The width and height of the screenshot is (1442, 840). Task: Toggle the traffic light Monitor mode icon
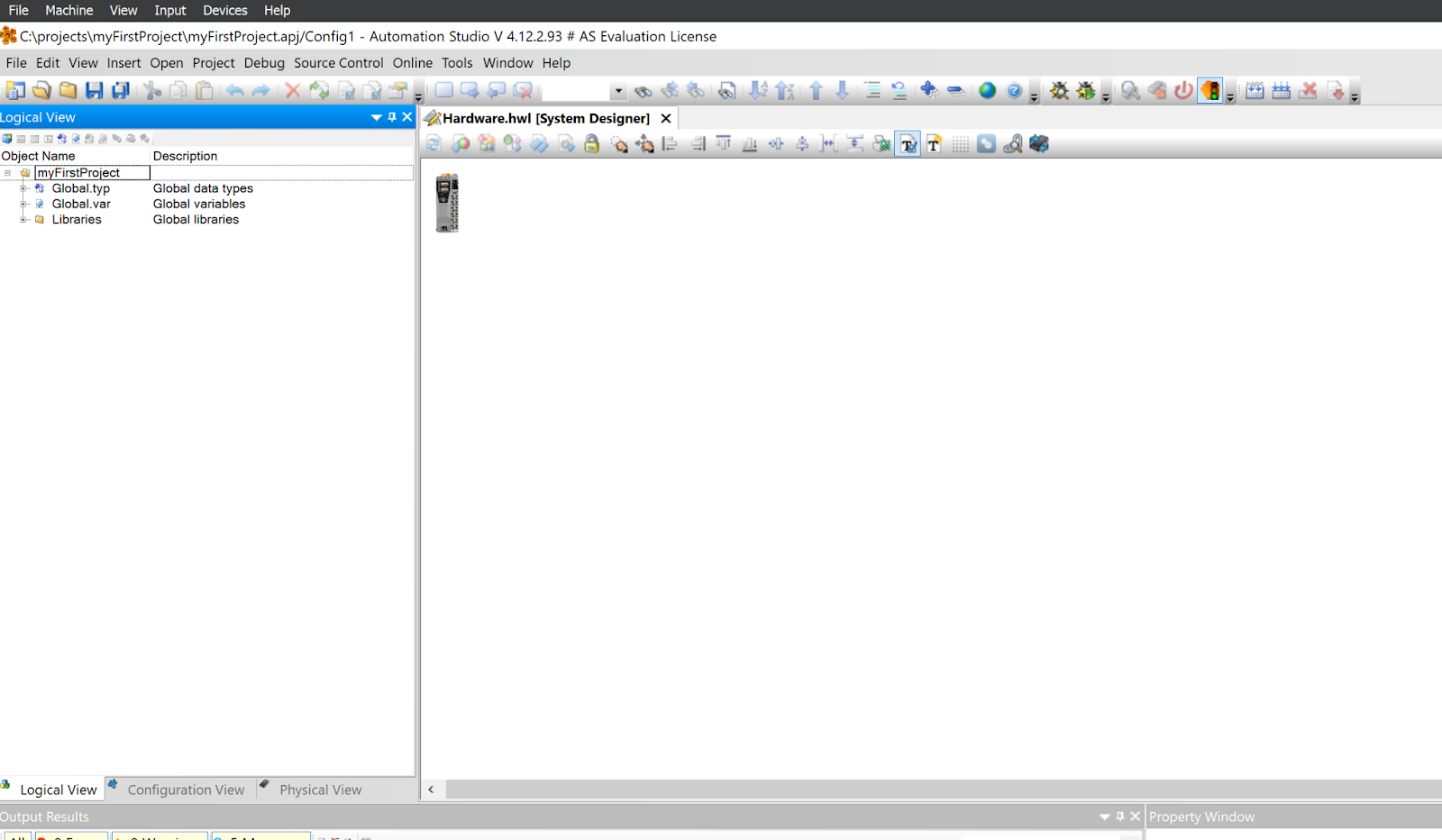[1210, 90]
